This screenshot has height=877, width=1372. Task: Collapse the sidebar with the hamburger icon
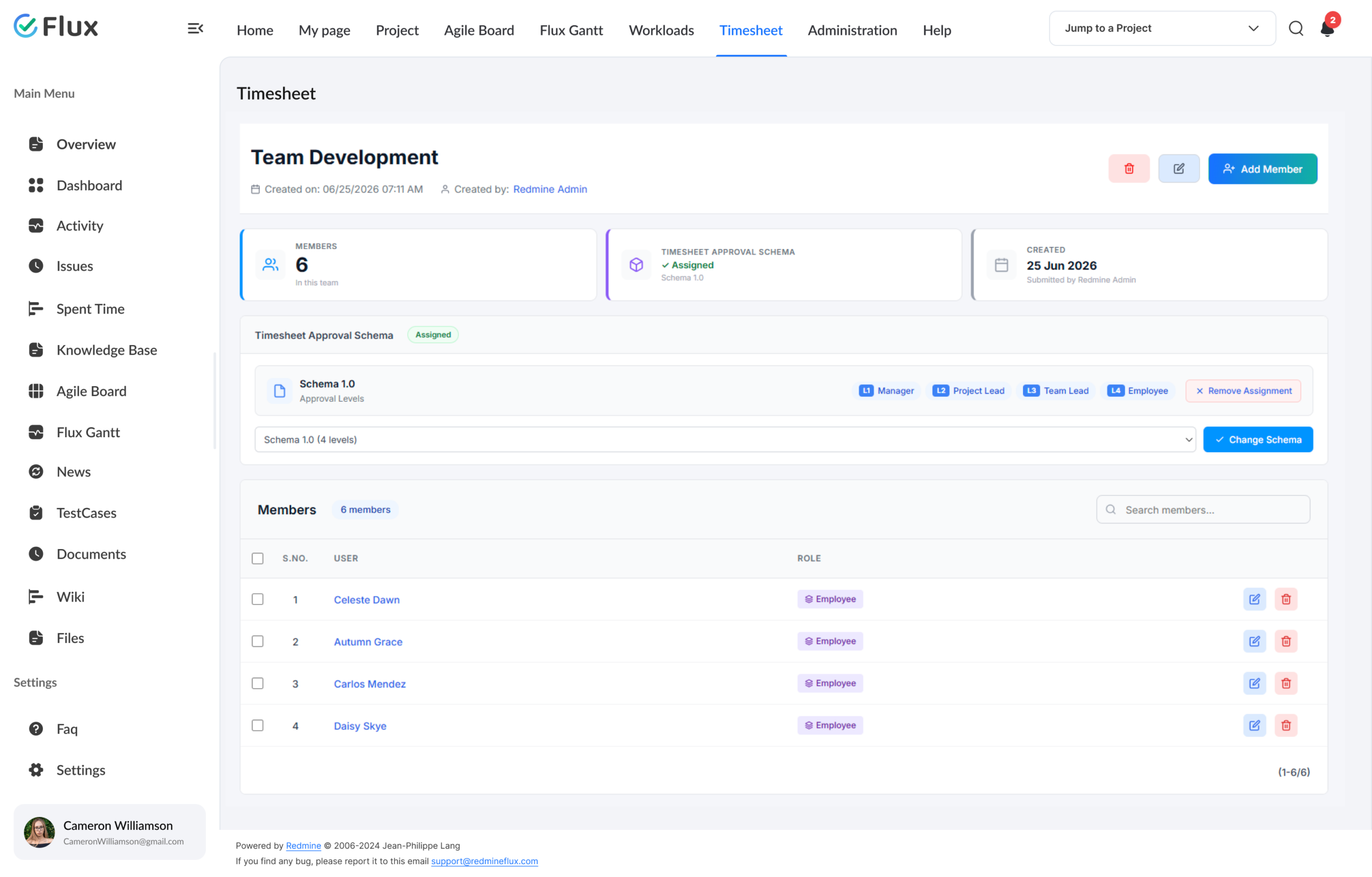pyautogui.click(x=196, y=28)
